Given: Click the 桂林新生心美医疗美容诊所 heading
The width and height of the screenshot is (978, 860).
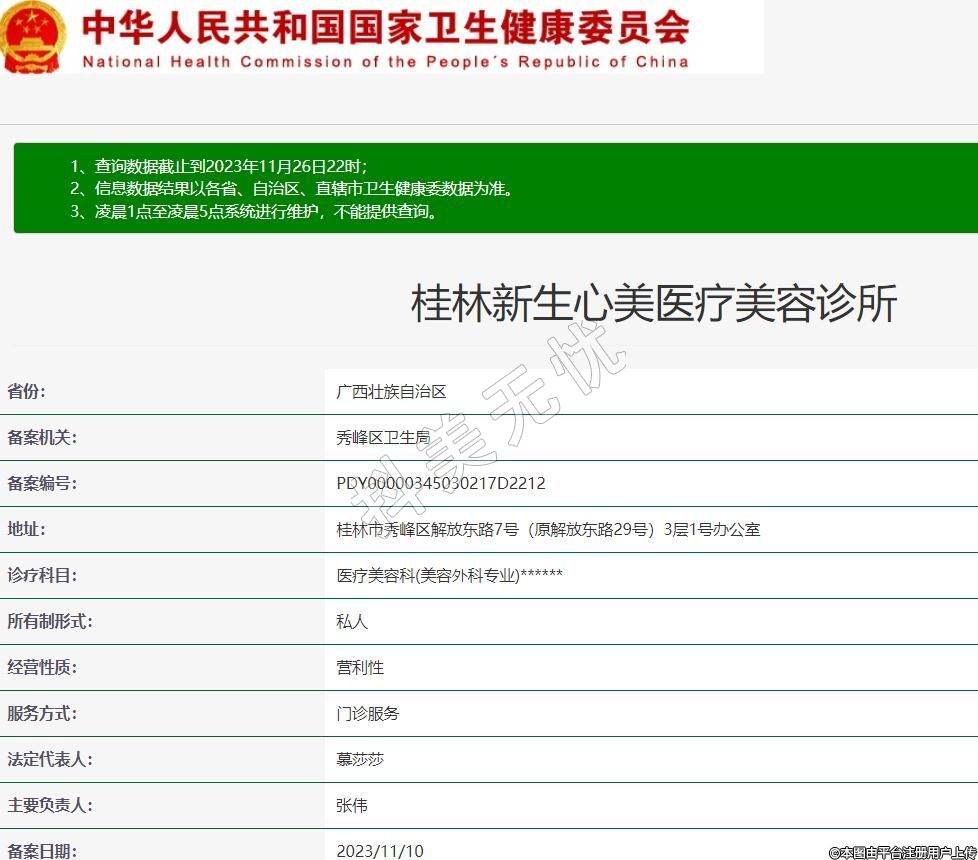Looking at the screenshot, I should coord(654,303).
